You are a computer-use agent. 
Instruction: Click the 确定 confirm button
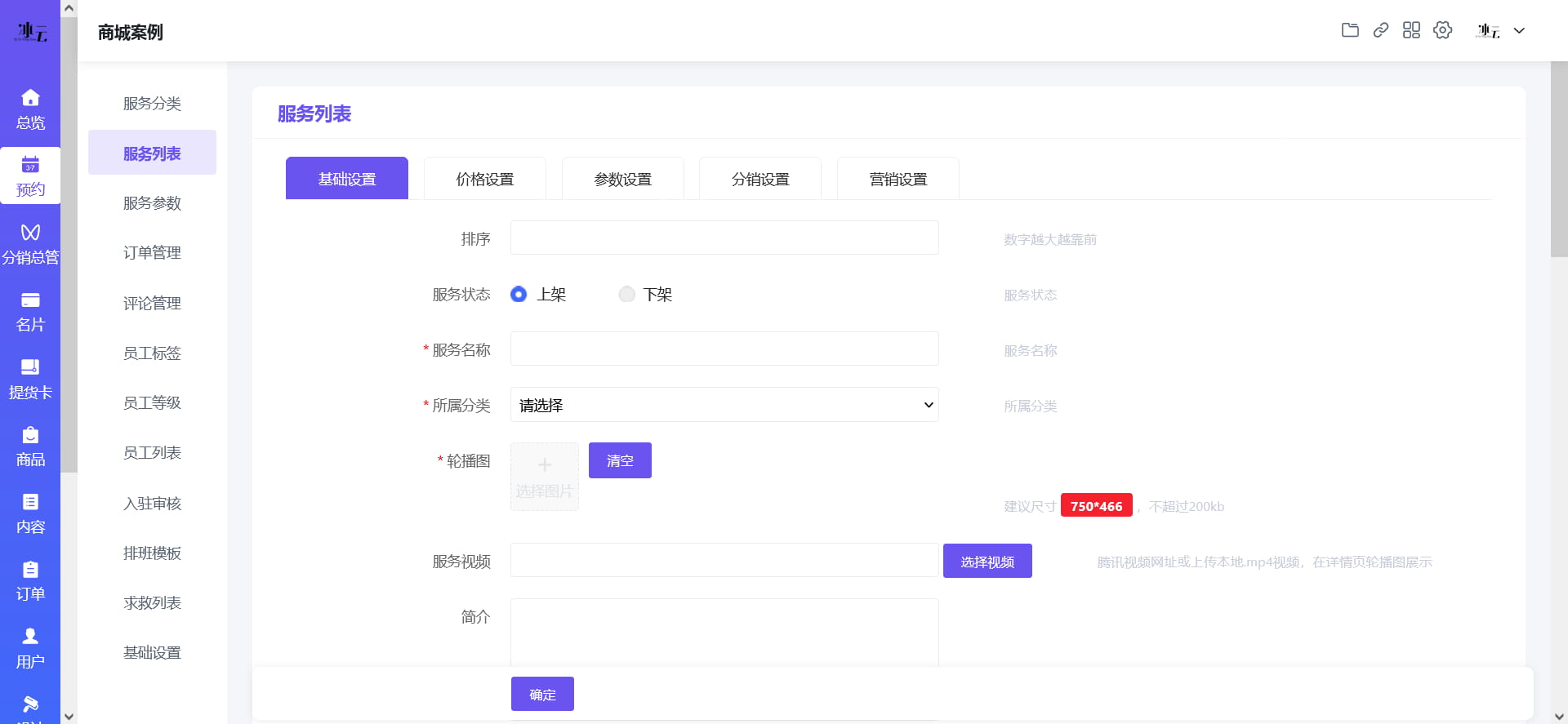point(542,694)
